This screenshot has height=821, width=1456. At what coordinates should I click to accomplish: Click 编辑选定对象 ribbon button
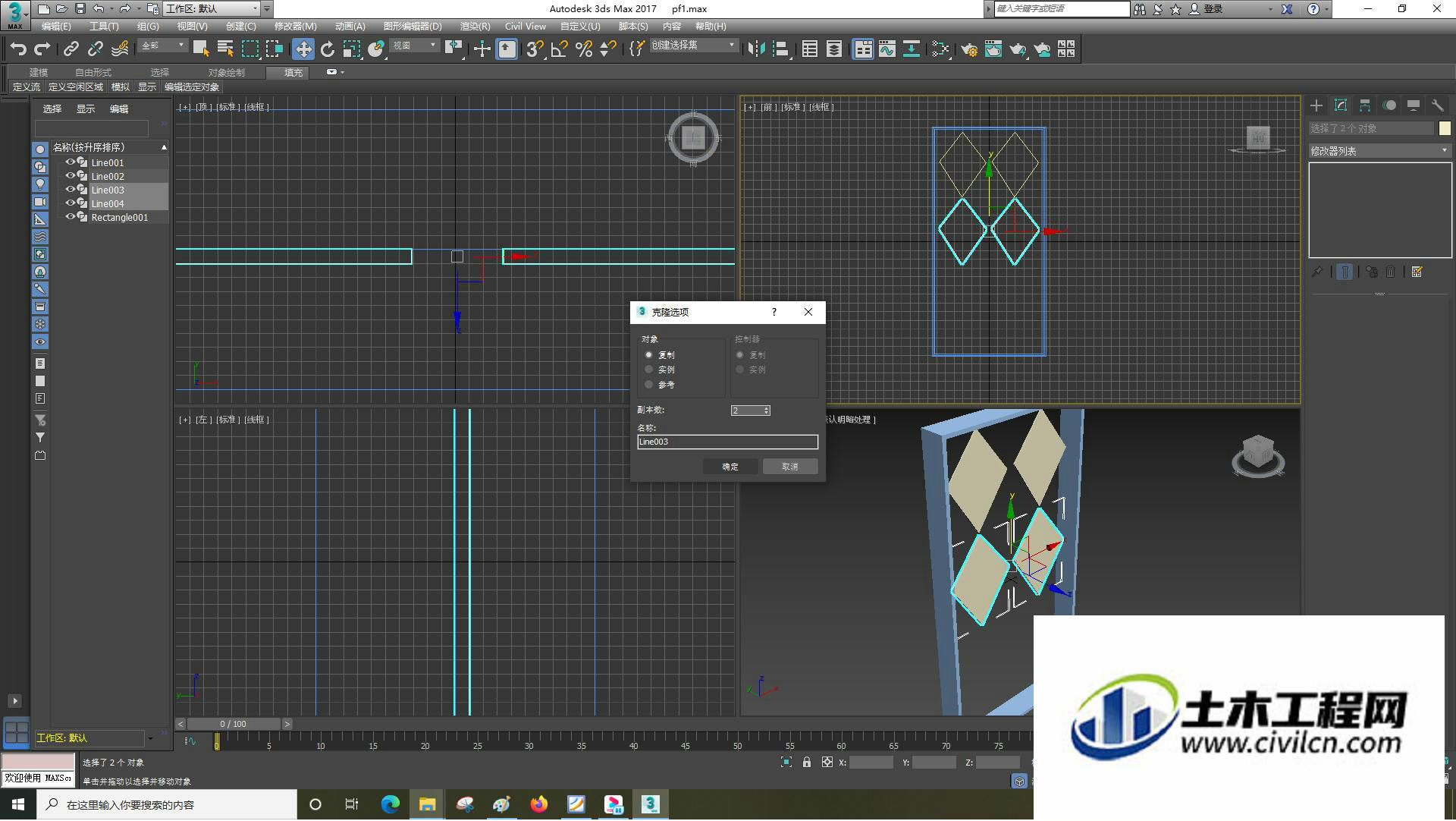pos(192,87)
